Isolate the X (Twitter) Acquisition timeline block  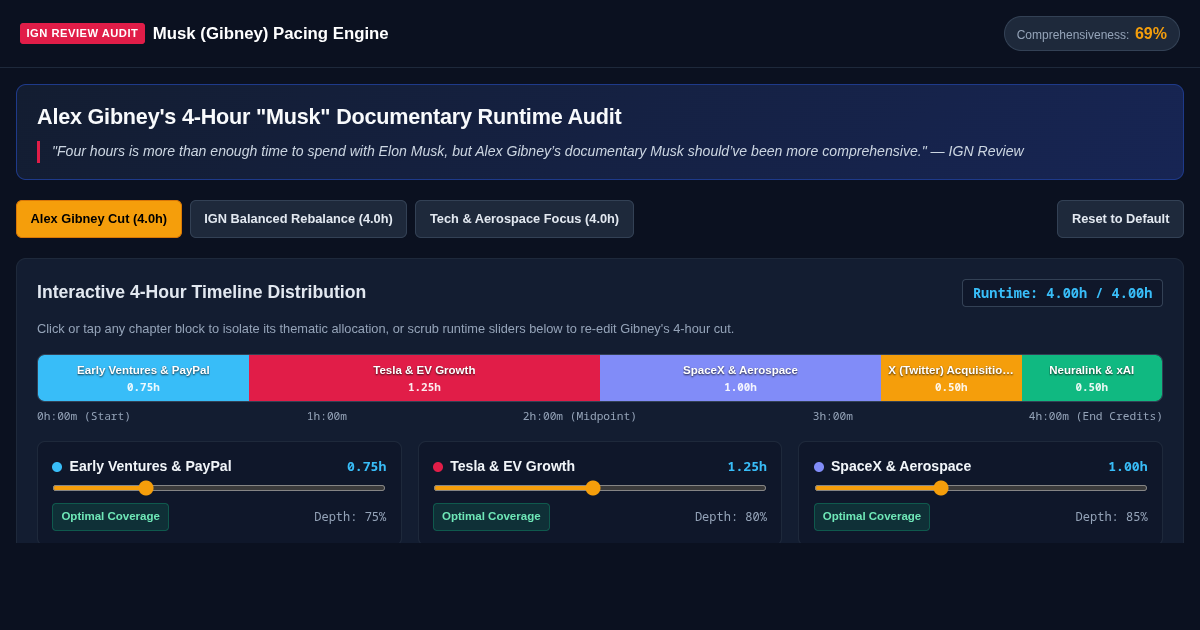951,378
